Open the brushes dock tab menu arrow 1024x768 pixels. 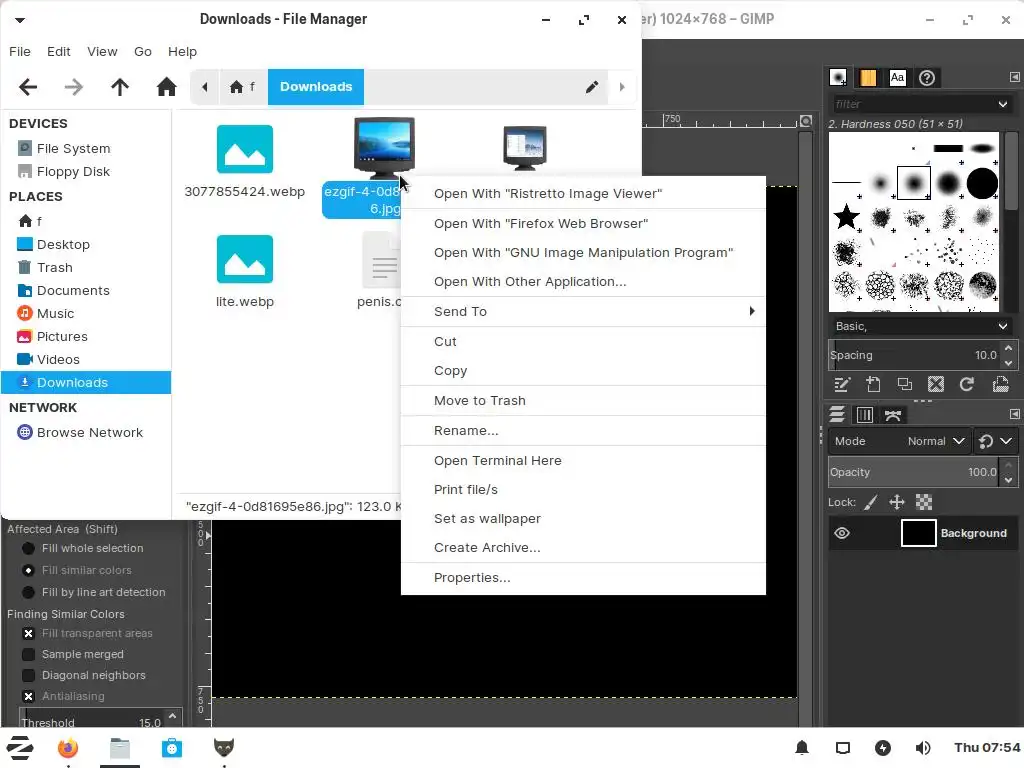point(1014,77)
